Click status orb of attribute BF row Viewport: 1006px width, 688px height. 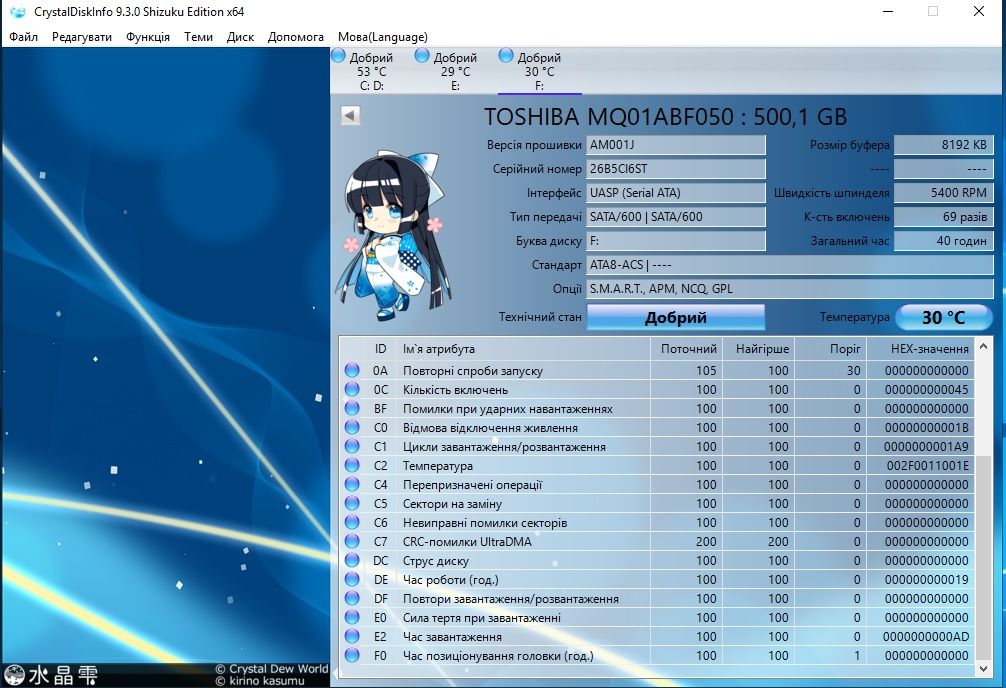(x=352, y=408)
